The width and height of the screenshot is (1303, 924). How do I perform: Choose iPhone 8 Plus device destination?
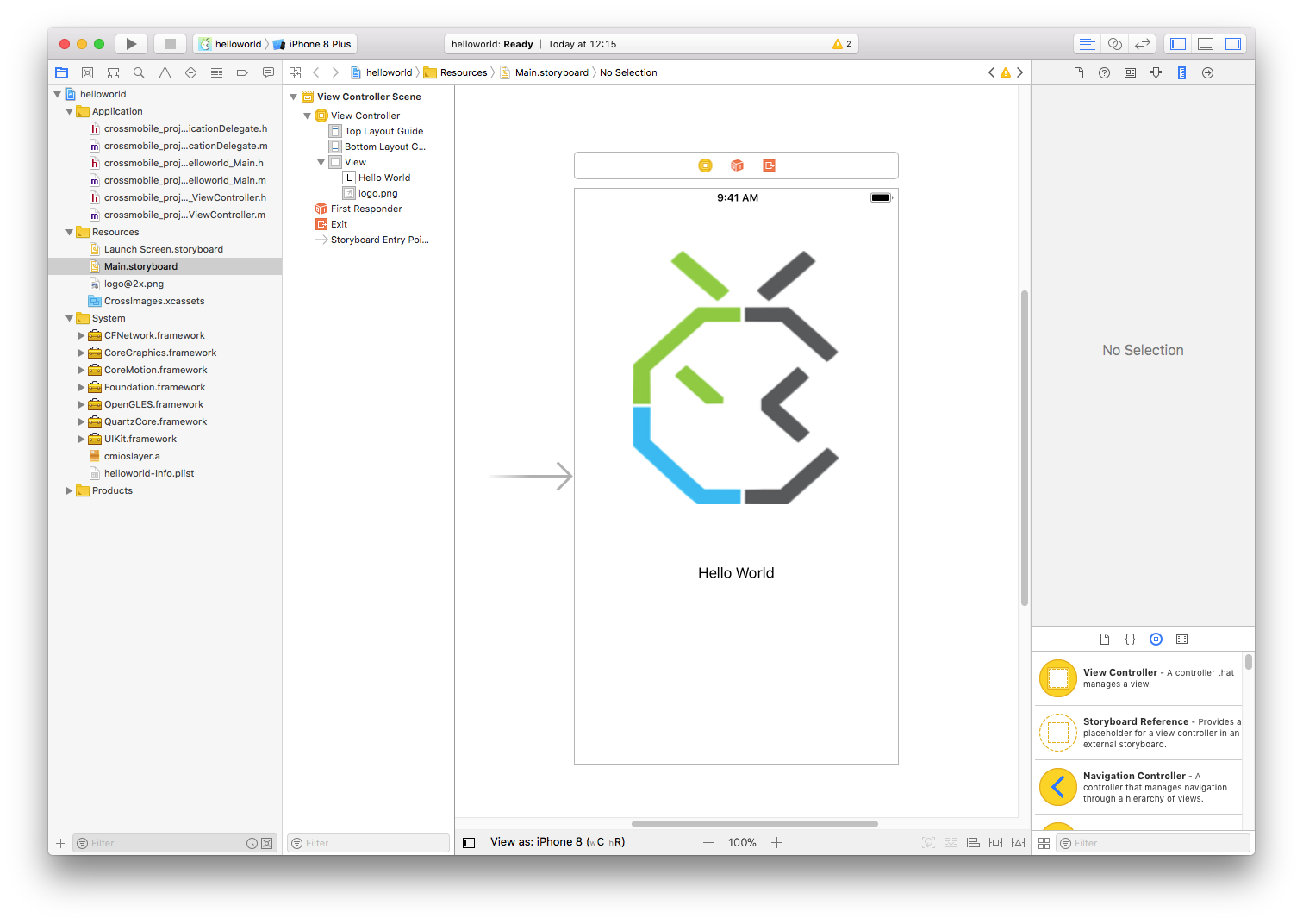[x=312, y=44]
